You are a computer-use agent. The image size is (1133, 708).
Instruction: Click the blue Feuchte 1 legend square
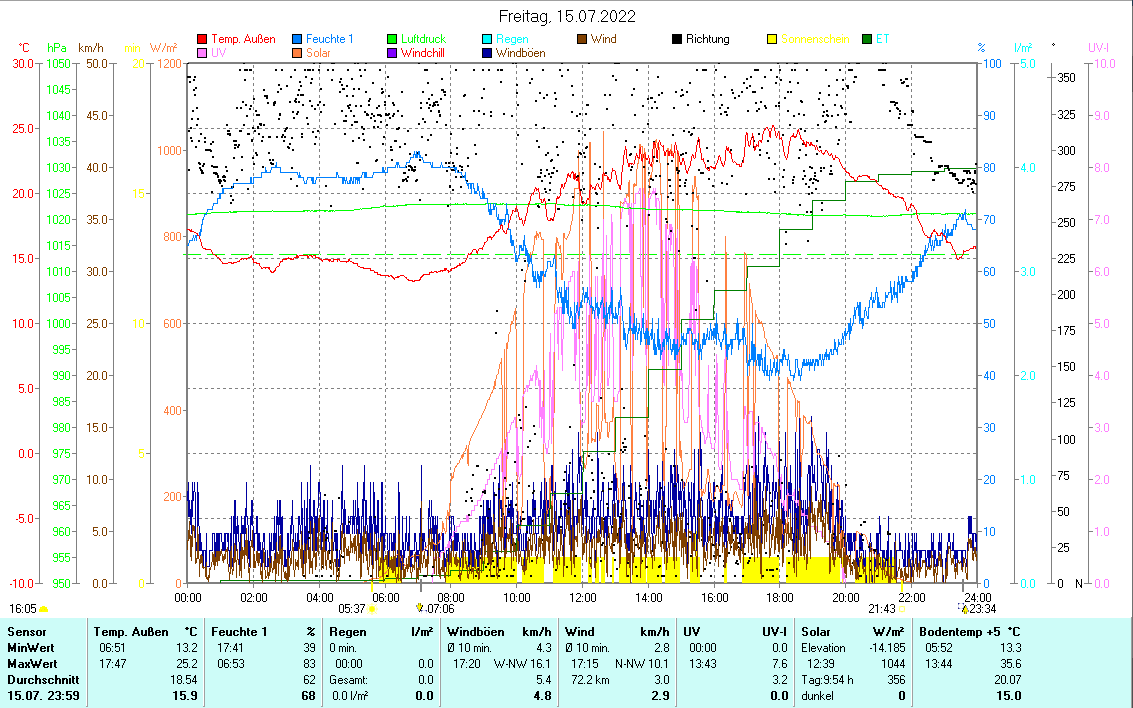[x=298, y=40]
